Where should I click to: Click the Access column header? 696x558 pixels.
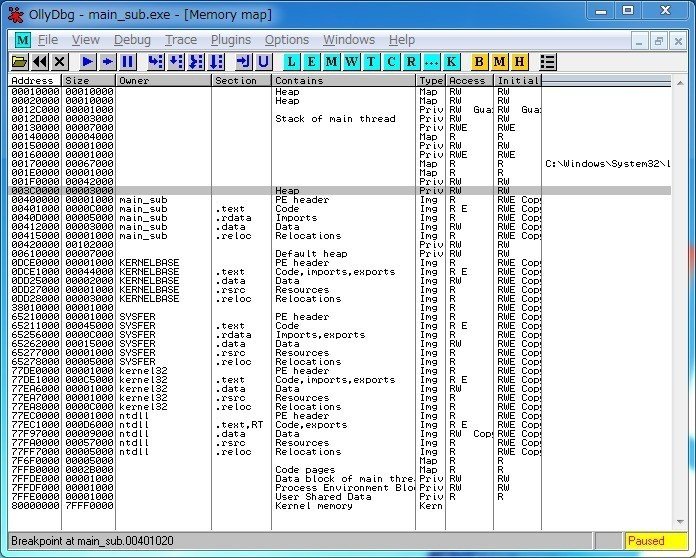point(469,81)
